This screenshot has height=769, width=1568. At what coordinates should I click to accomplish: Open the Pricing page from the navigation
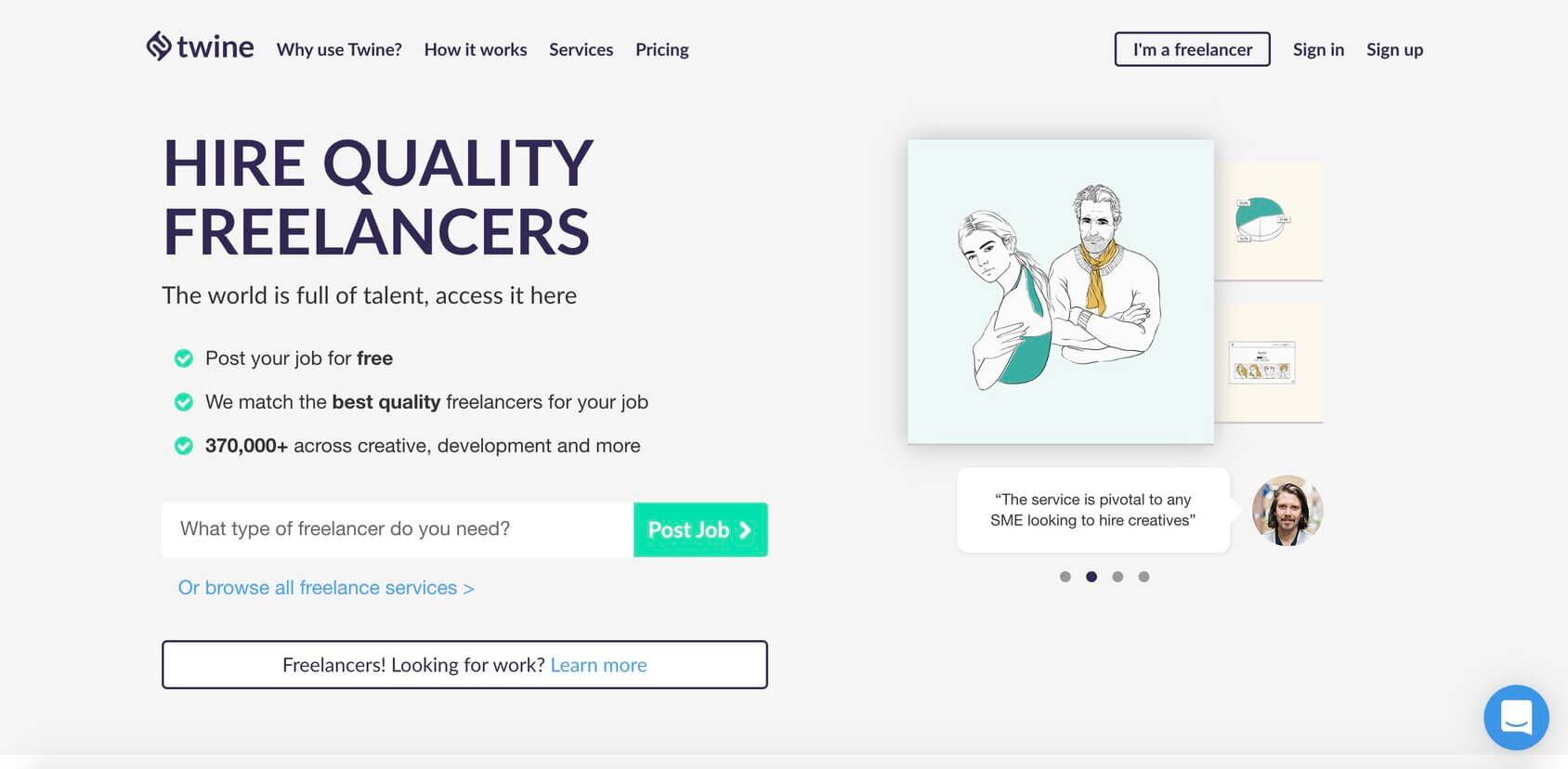(x=661, y=49)
